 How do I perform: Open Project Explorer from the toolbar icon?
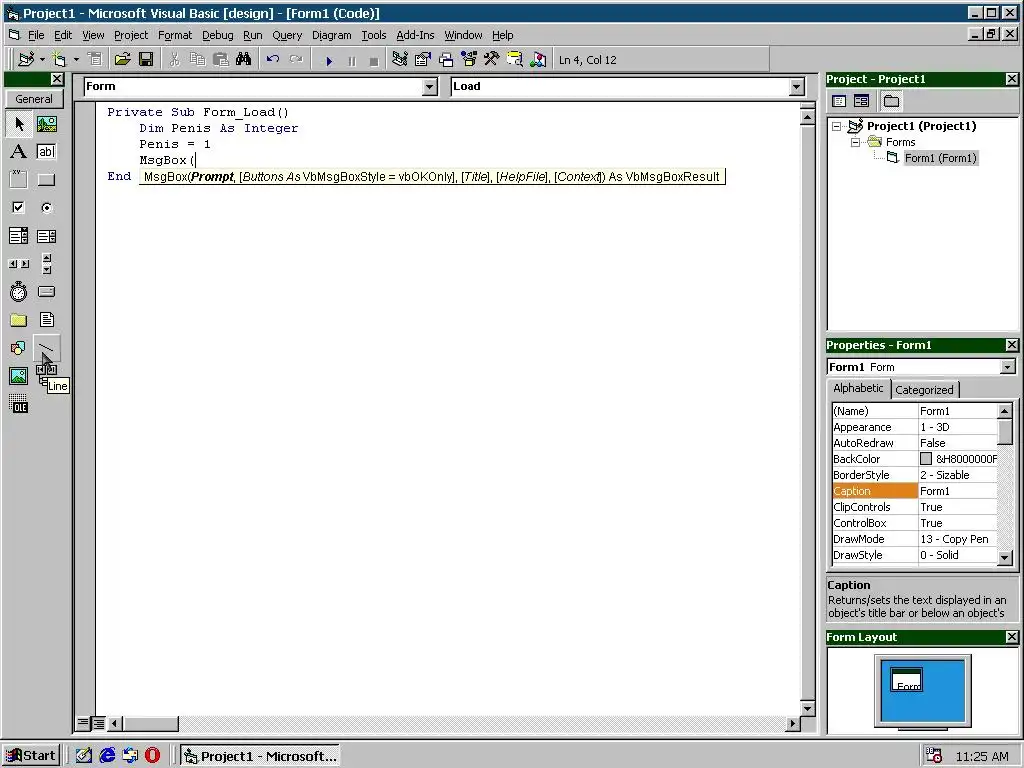[x=400, y=59]
